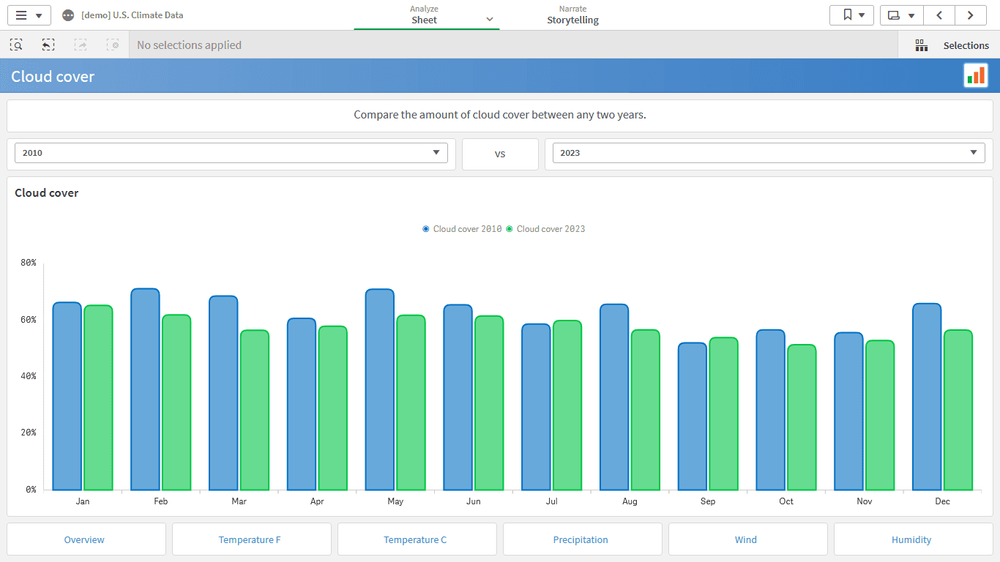This screenshot has height=562, width=1000.
Task: Open the smart search selection tool
Action: (17, 45)
